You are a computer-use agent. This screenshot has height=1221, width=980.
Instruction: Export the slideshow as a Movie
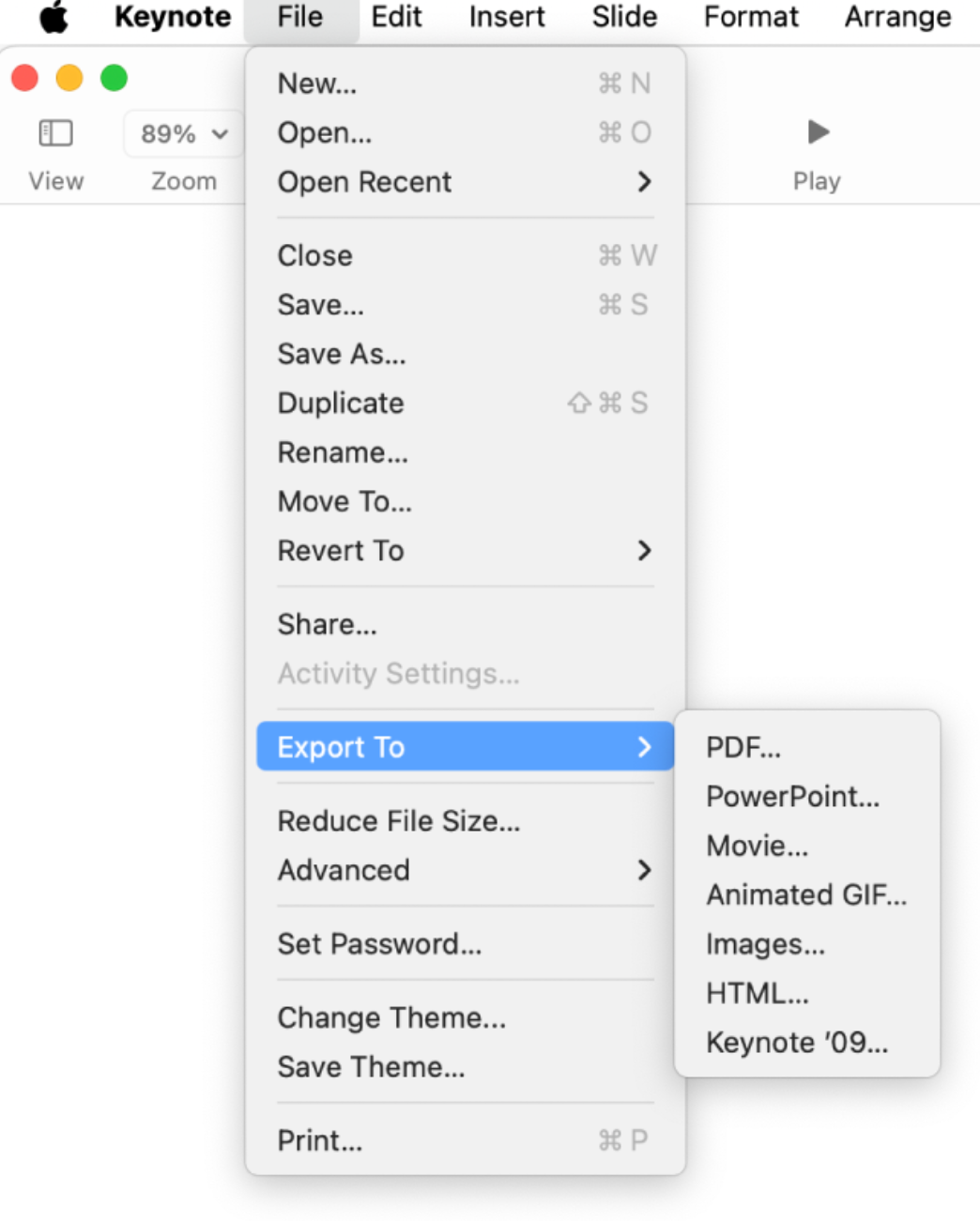757,846
